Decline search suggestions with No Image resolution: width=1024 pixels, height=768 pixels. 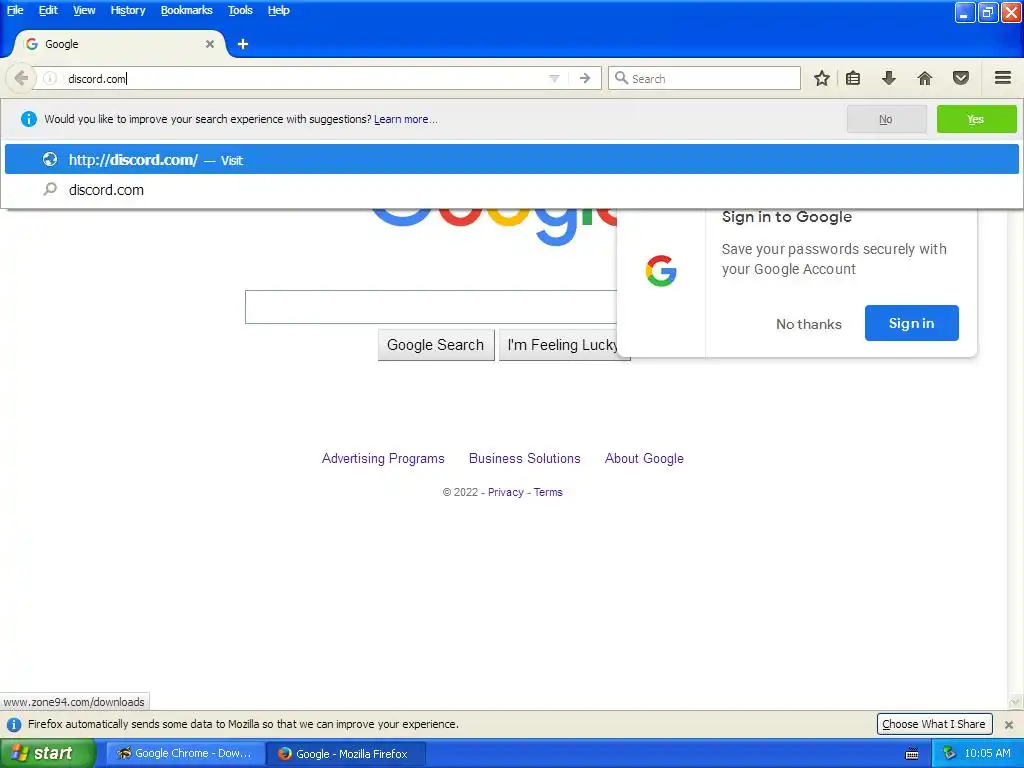[x=886, y=119]
